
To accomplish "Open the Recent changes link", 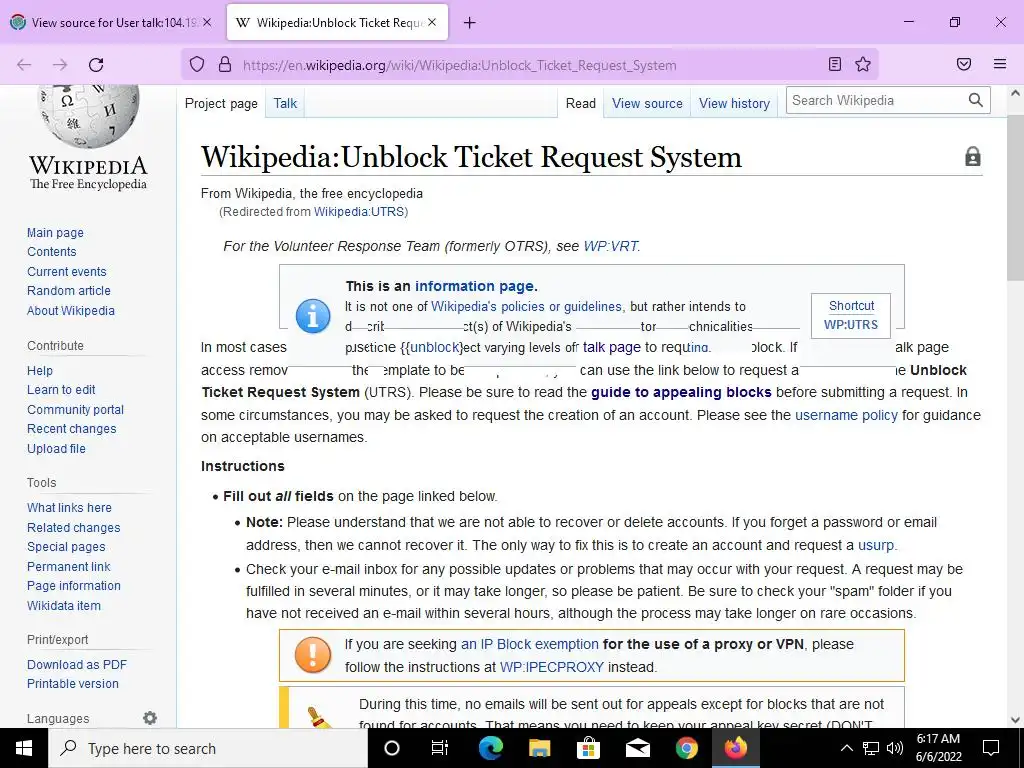I will 72,428.
